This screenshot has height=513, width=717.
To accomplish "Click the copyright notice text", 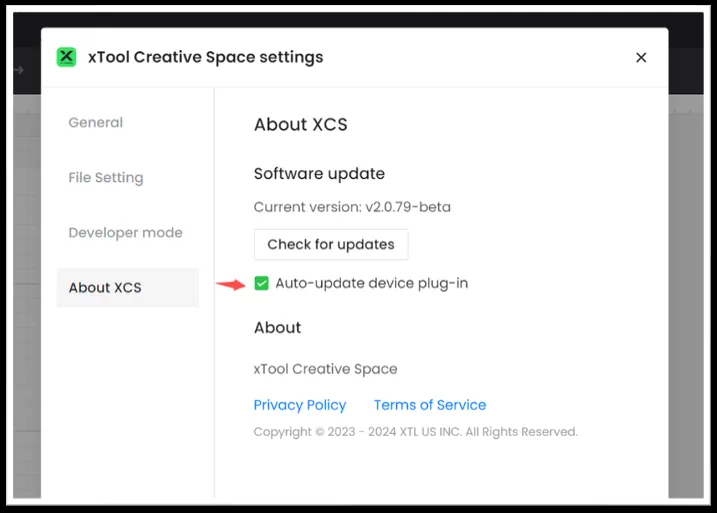I will [416, 432].
